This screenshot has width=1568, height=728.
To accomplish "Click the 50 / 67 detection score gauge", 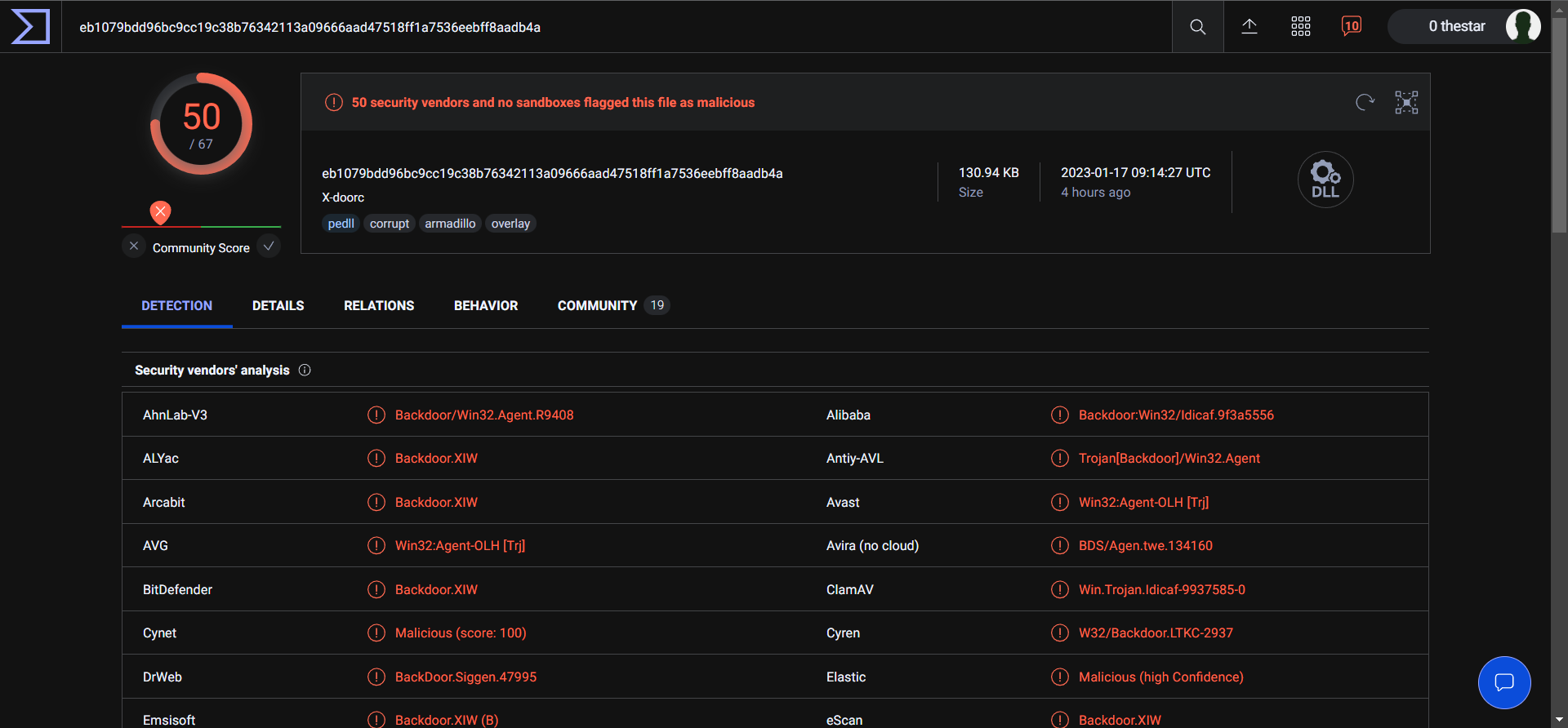I will click(x=202, y=124).
